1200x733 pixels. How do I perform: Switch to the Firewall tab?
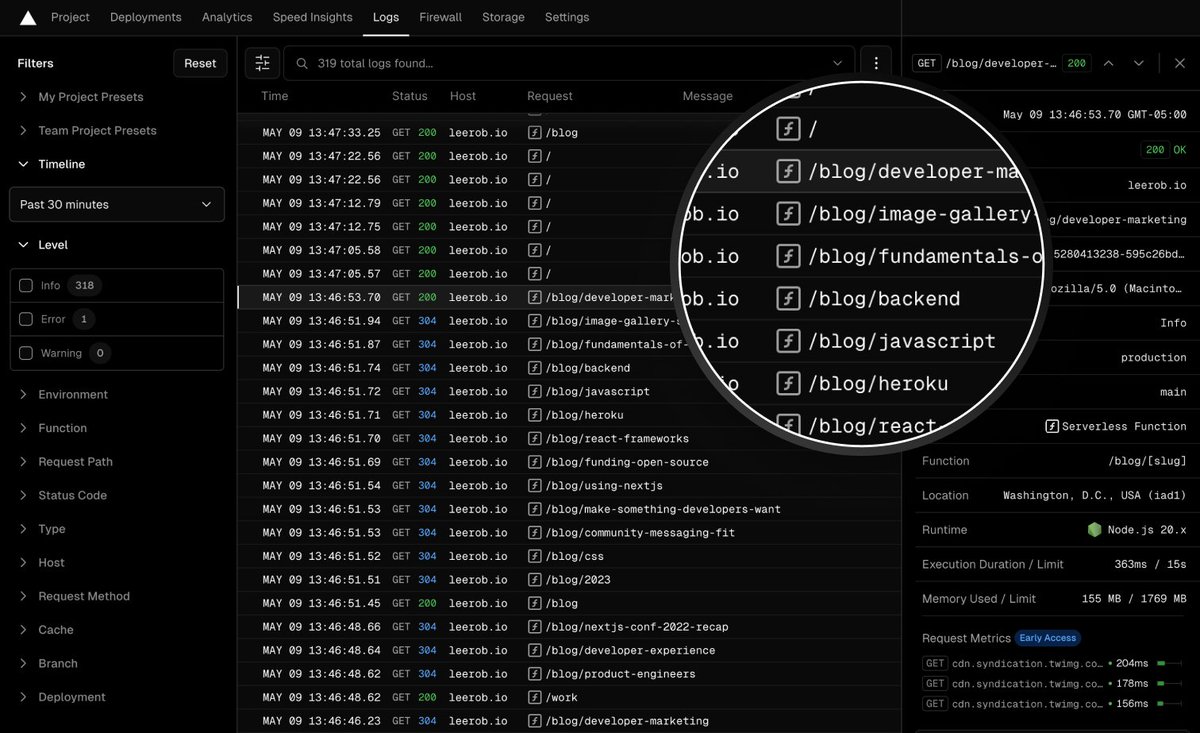click(441, 17)
